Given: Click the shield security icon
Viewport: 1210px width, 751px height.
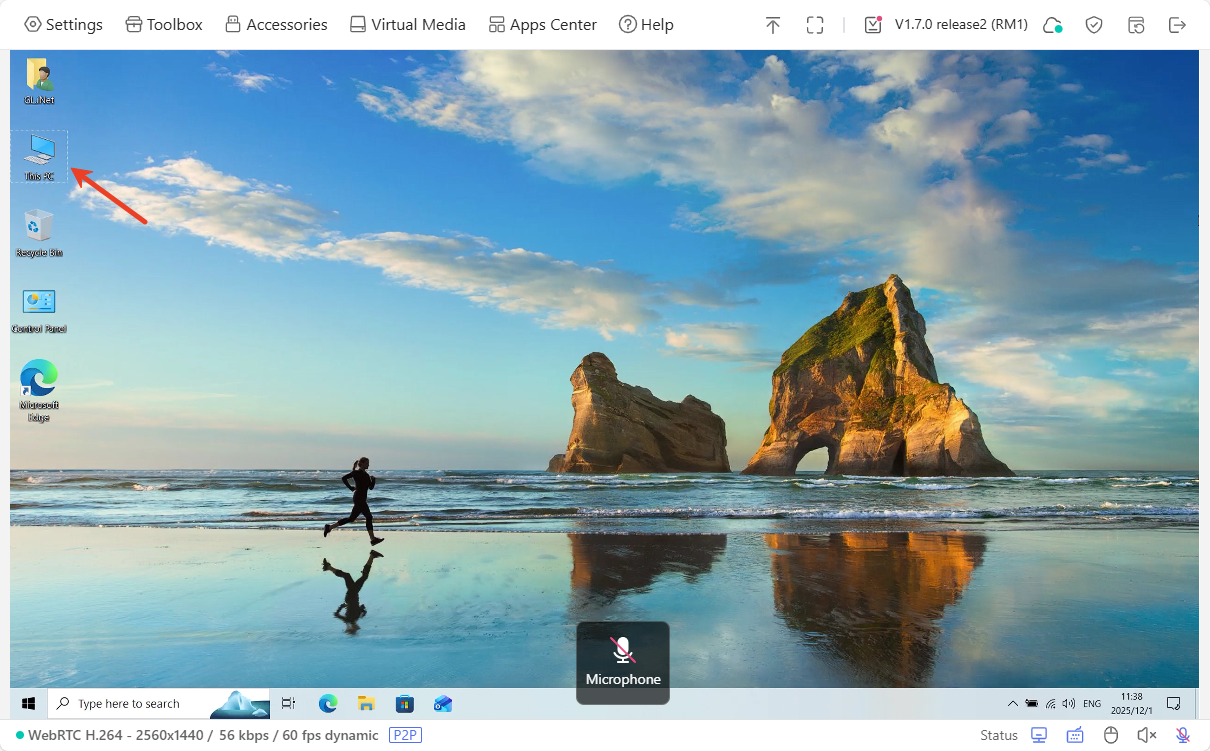Looking at the screenshot, I should [1094, 25].
